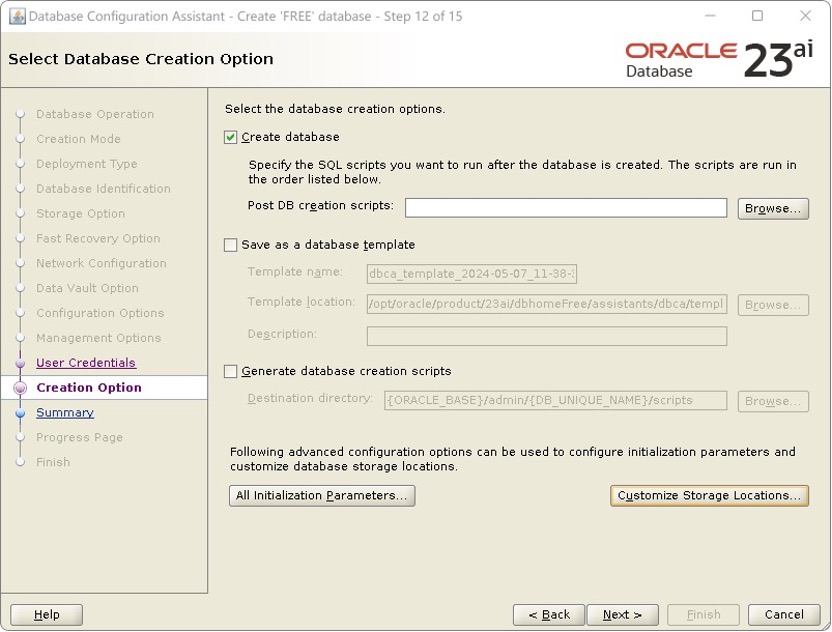The image size is (832, 632).
Task: Click the Template location path field
Action: (x=546, y=304)
